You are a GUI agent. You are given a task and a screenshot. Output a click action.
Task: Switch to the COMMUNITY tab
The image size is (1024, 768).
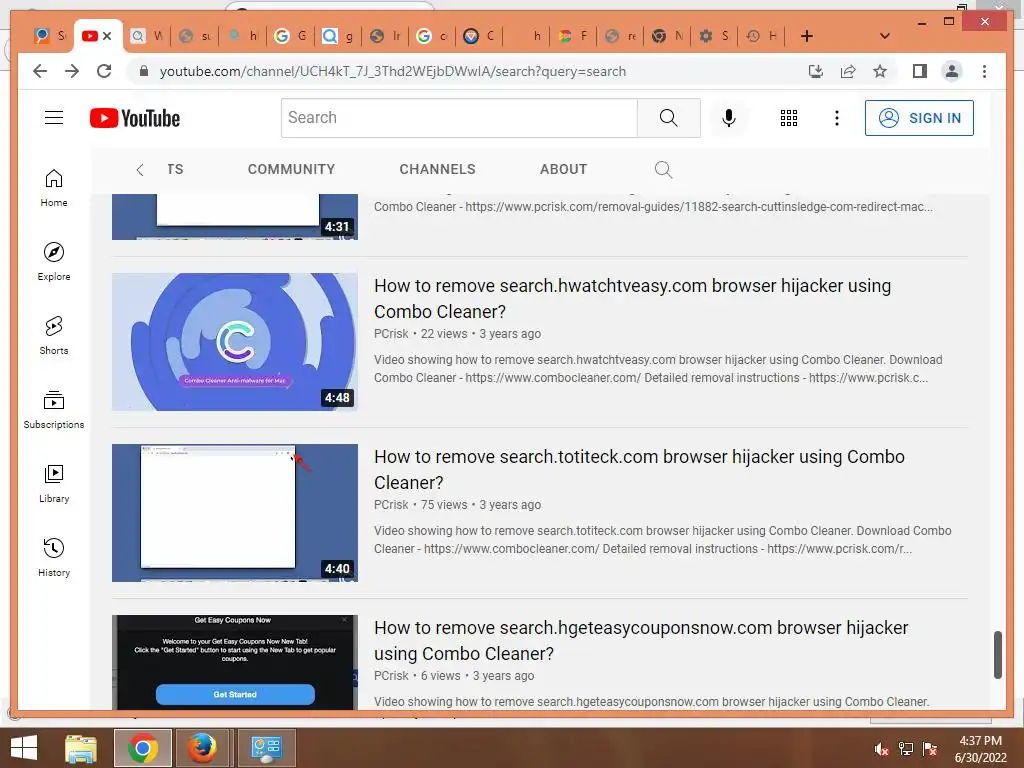[291, 169]
